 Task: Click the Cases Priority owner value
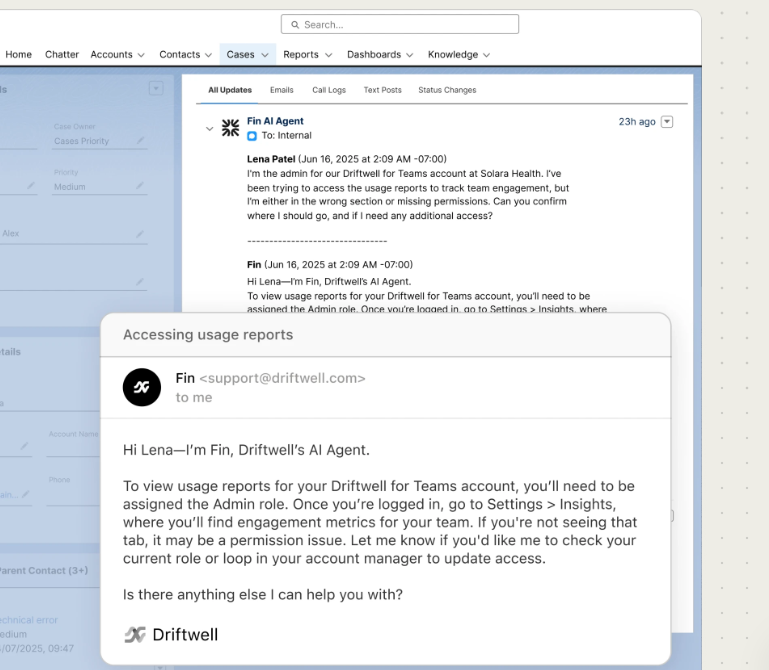click(81, 141)
